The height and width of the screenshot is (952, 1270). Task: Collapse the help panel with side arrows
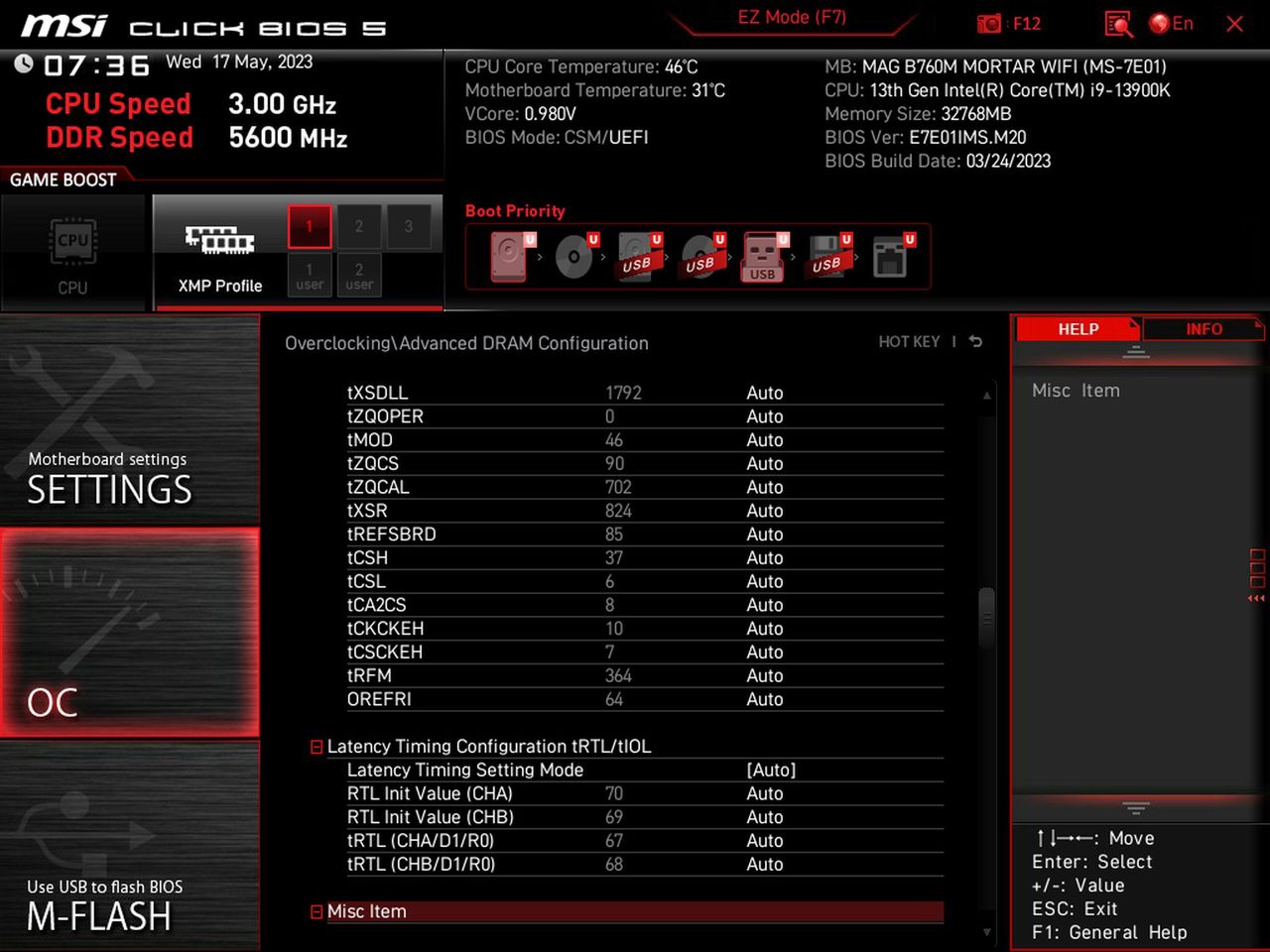[1256, 598]
